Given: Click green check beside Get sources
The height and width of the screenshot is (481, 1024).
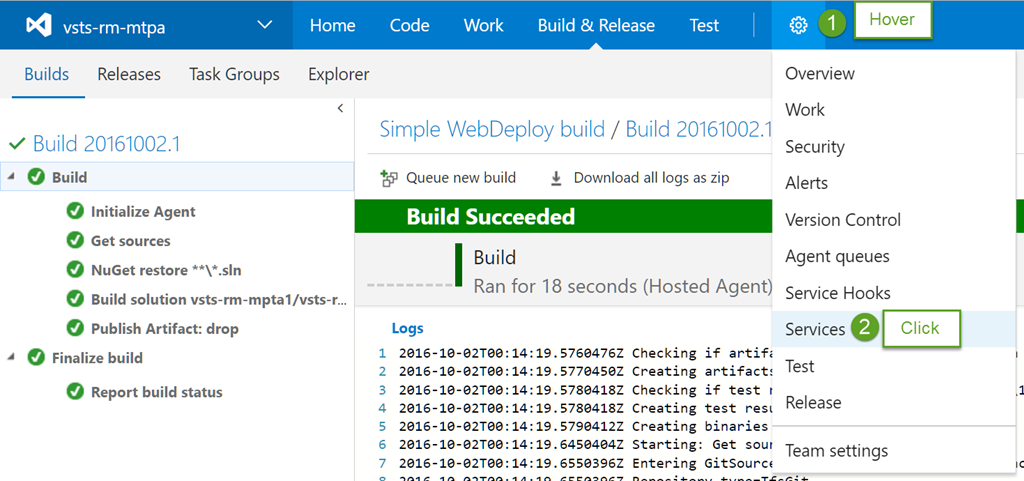Looking at the screenshot, I should (74, 240).
